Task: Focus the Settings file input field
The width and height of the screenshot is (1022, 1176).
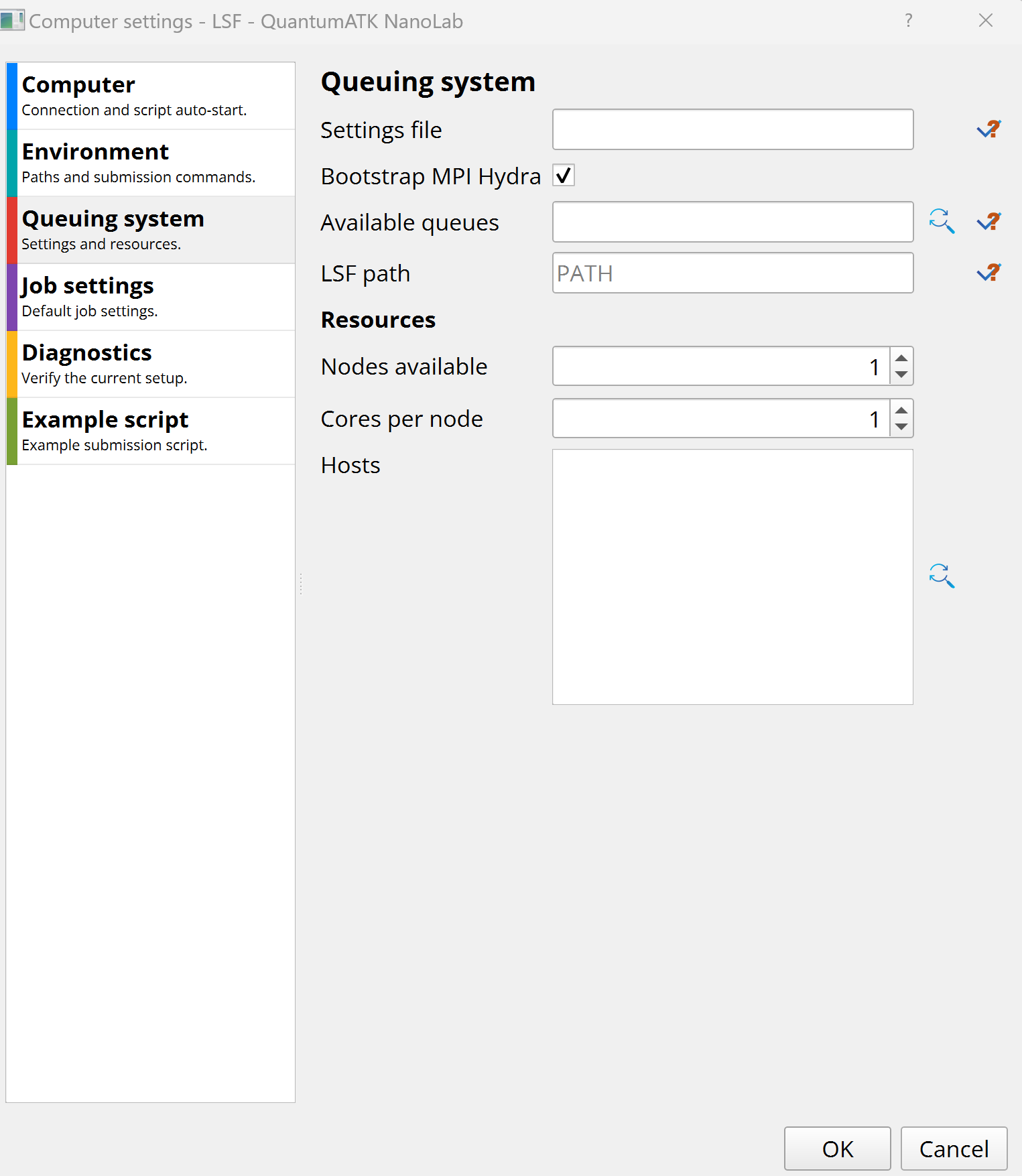Action: tap(732, 129)
